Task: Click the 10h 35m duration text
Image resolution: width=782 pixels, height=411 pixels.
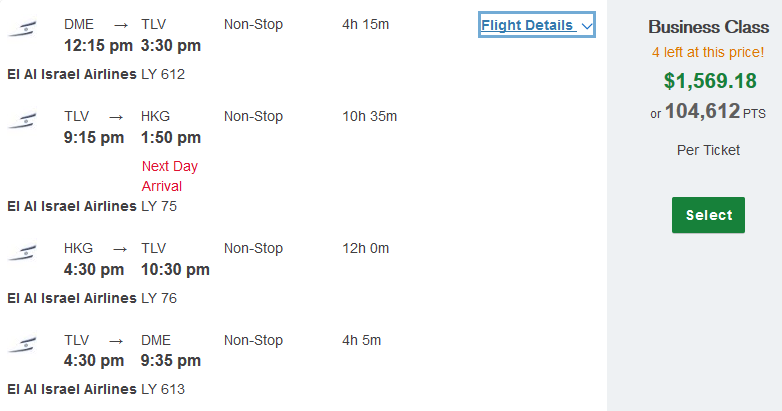Action: (370, 116)
